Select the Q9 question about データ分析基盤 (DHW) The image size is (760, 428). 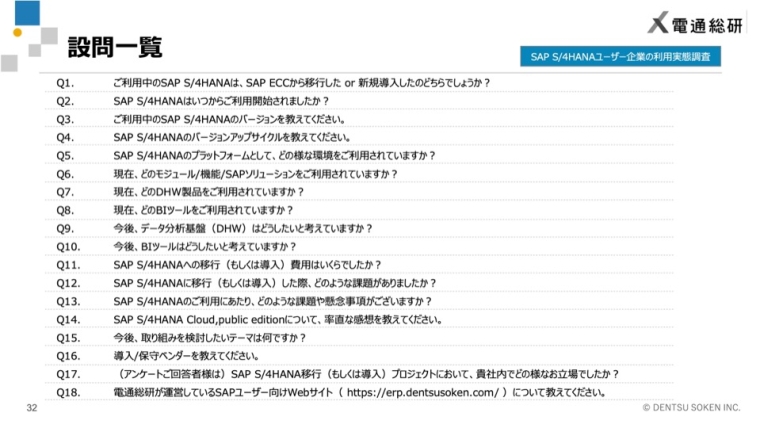click(243, 228)
